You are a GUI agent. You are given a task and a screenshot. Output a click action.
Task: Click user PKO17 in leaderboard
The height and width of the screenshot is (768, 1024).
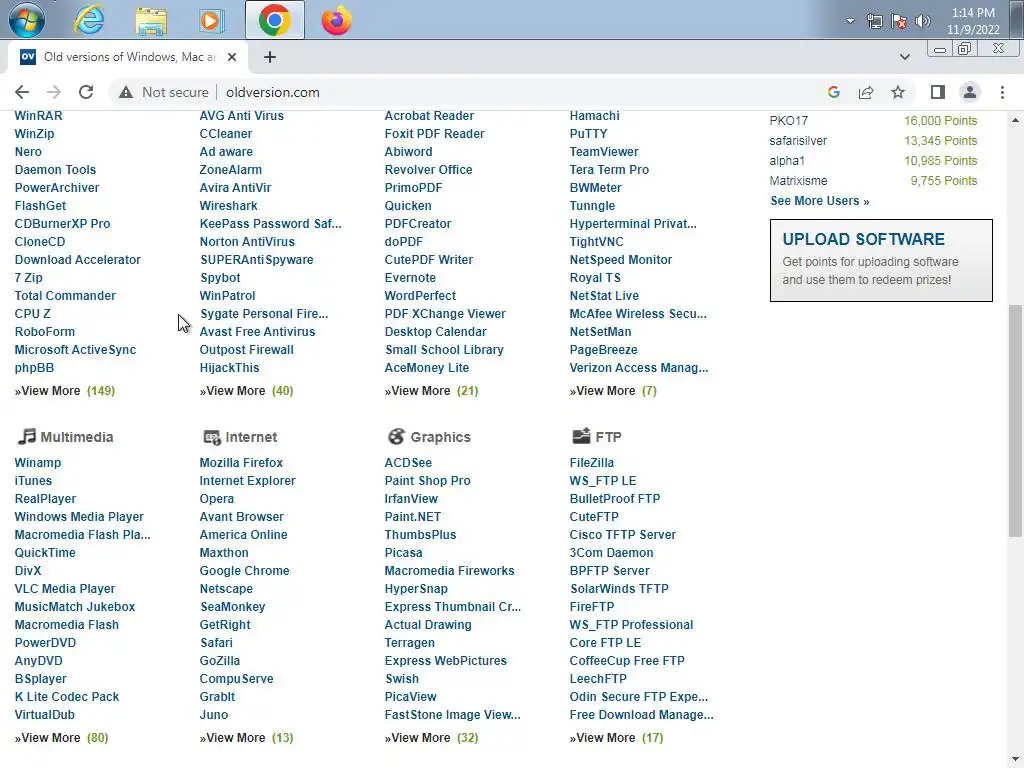[x=788, y=121]
